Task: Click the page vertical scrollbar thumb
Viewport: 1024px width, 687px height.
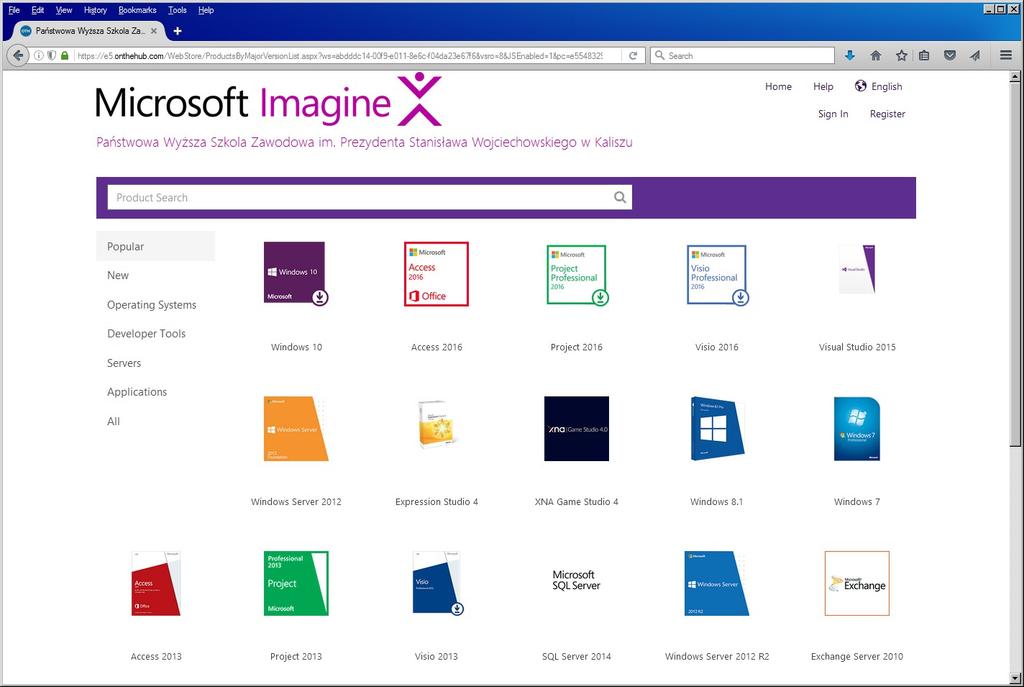Action: tap(1014, 264)
